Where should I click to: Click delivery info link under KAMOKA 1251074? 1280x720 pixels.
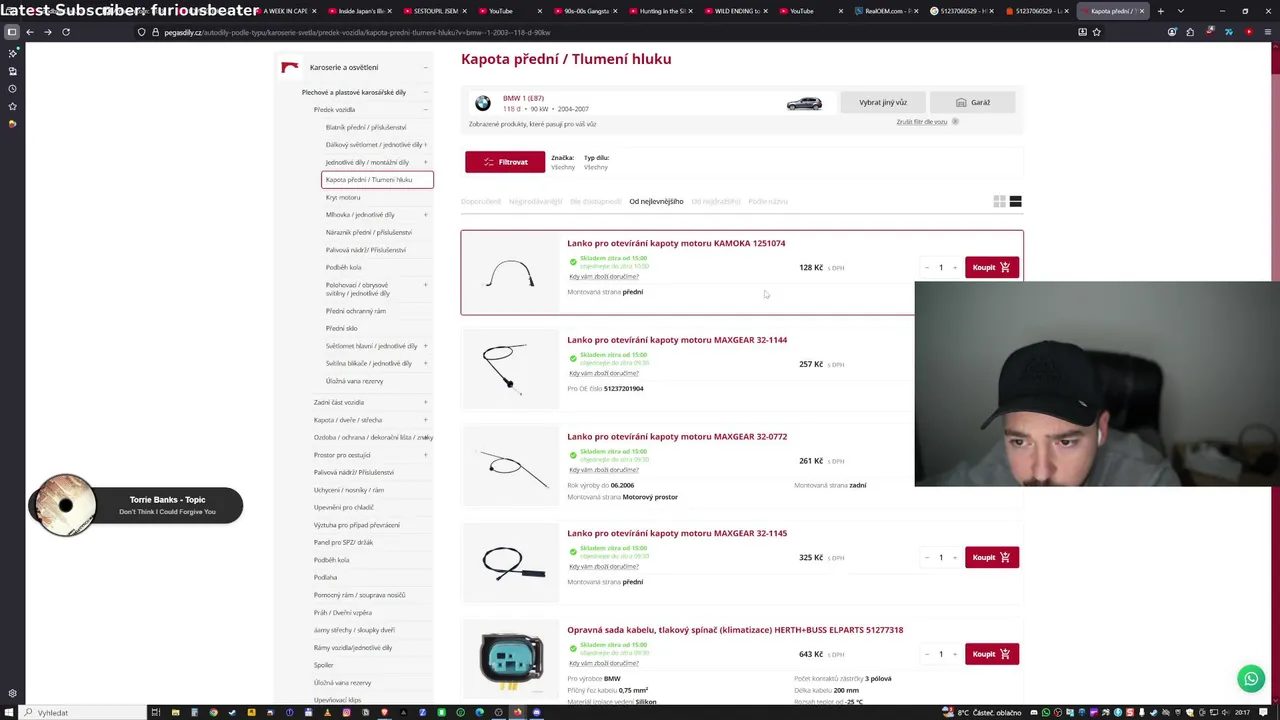click(604, 276)
